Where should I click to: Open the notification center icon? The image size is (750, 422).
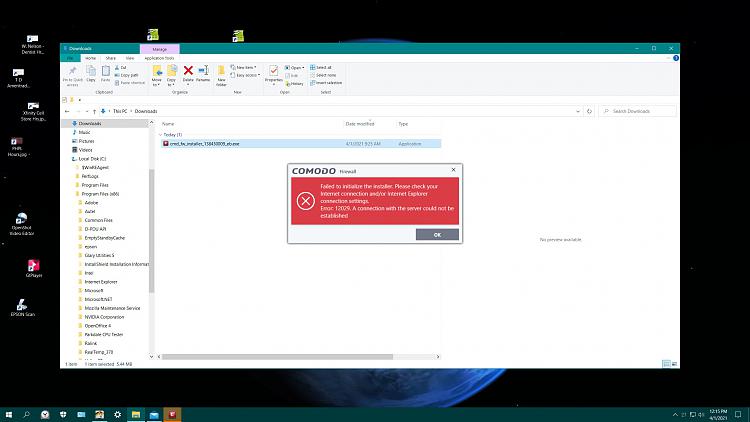tap(738, 414)
